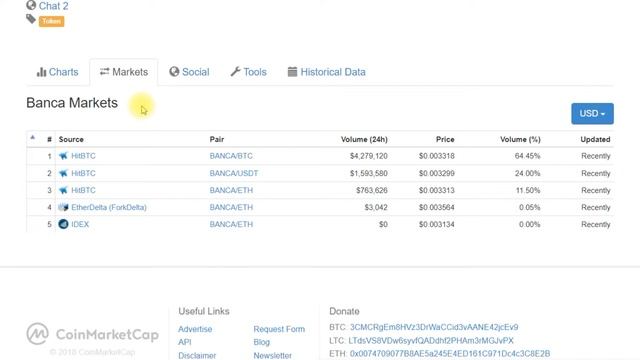Click the bar chart icon on Charts tab
Screen dimensions: 640x360
[x=41, y=72]
